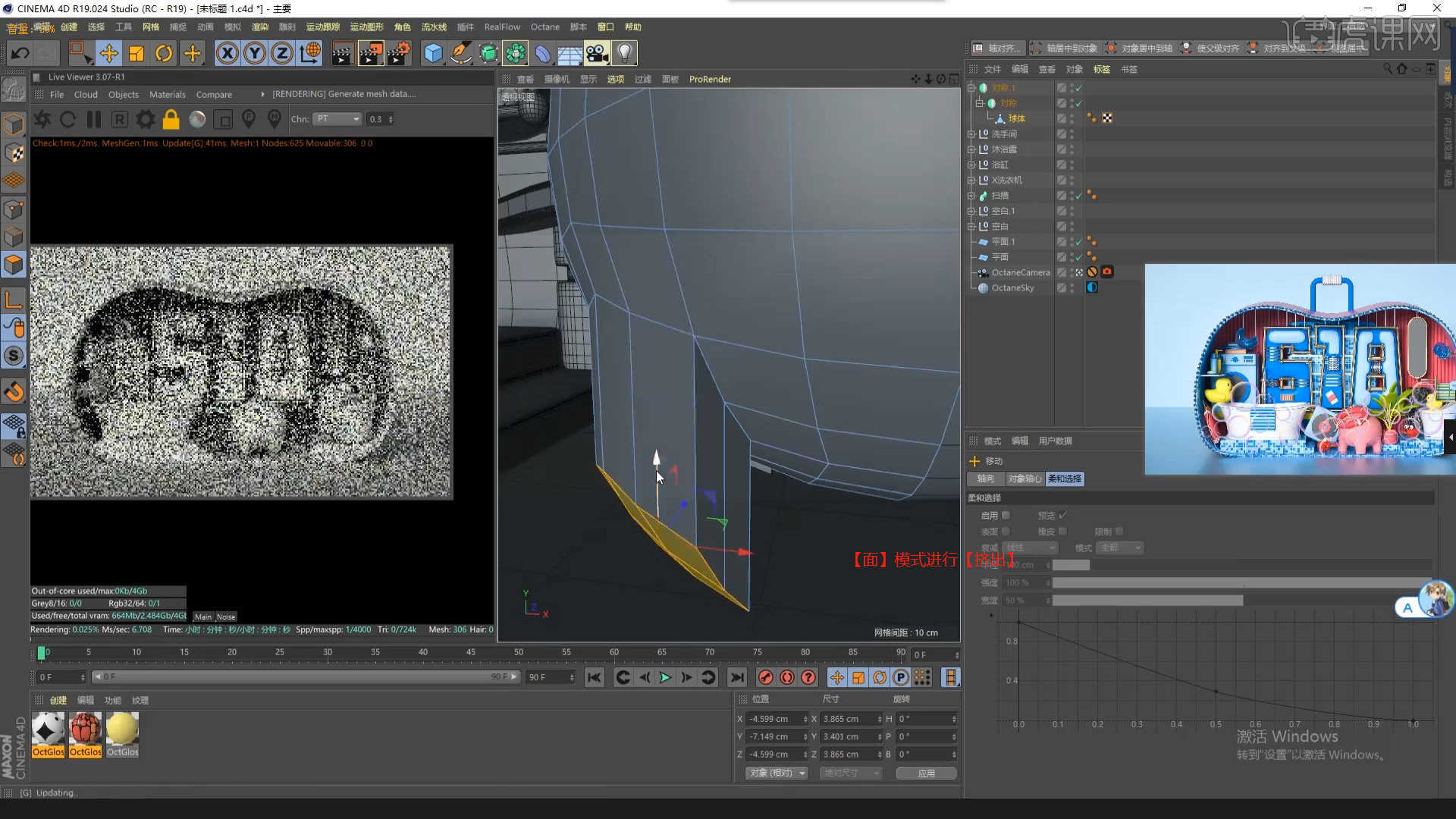Toggle the X axis lock icon
1456x819 pixels.
[227, 53]
